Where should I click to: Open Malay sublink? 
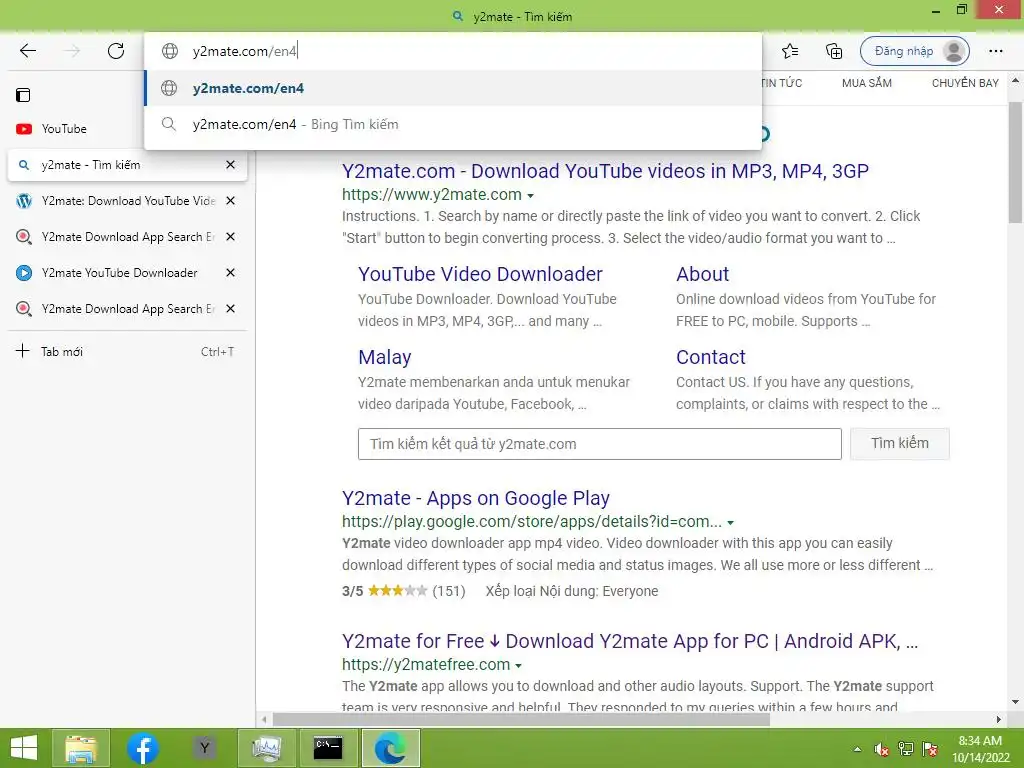(385, 357)
